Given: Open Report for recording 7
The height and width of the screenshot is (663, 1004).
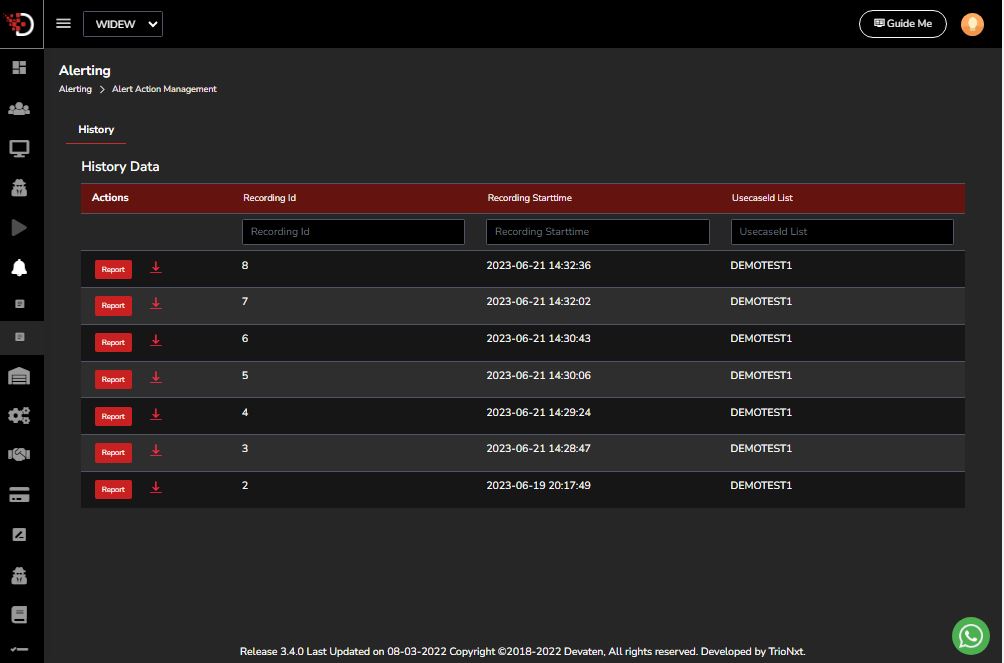Looking at the screenshot, I should (x=113, y=306).
